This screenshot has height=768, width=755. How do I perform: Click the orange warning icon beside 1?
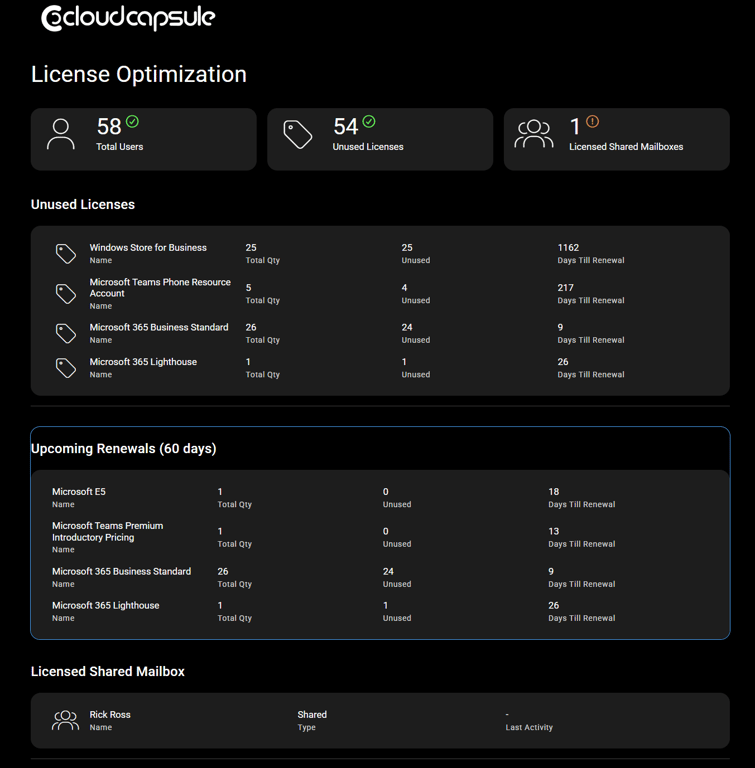coord(592,122)
